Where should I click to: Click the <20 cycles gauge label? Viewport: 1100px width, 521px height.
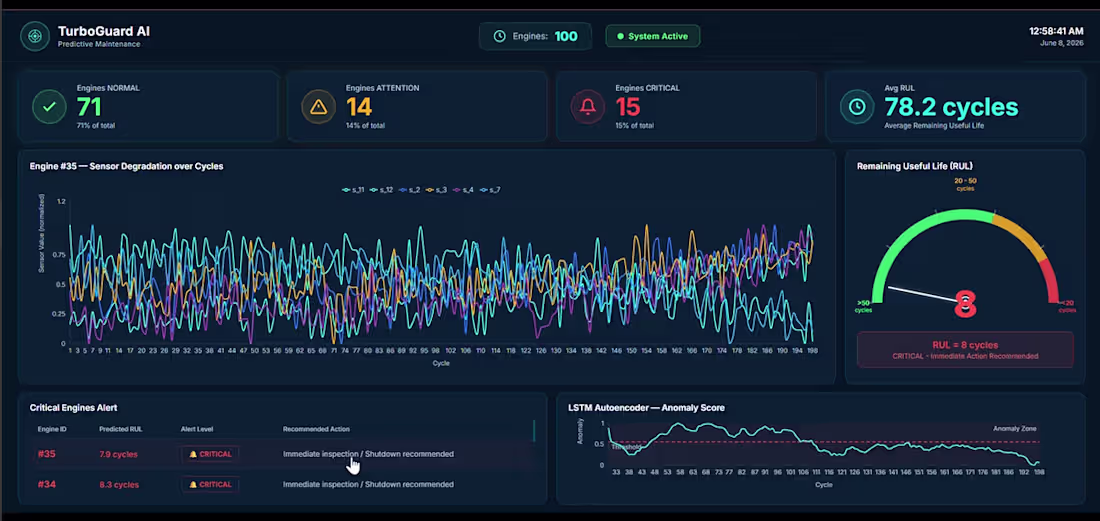tap(1067, 306)
